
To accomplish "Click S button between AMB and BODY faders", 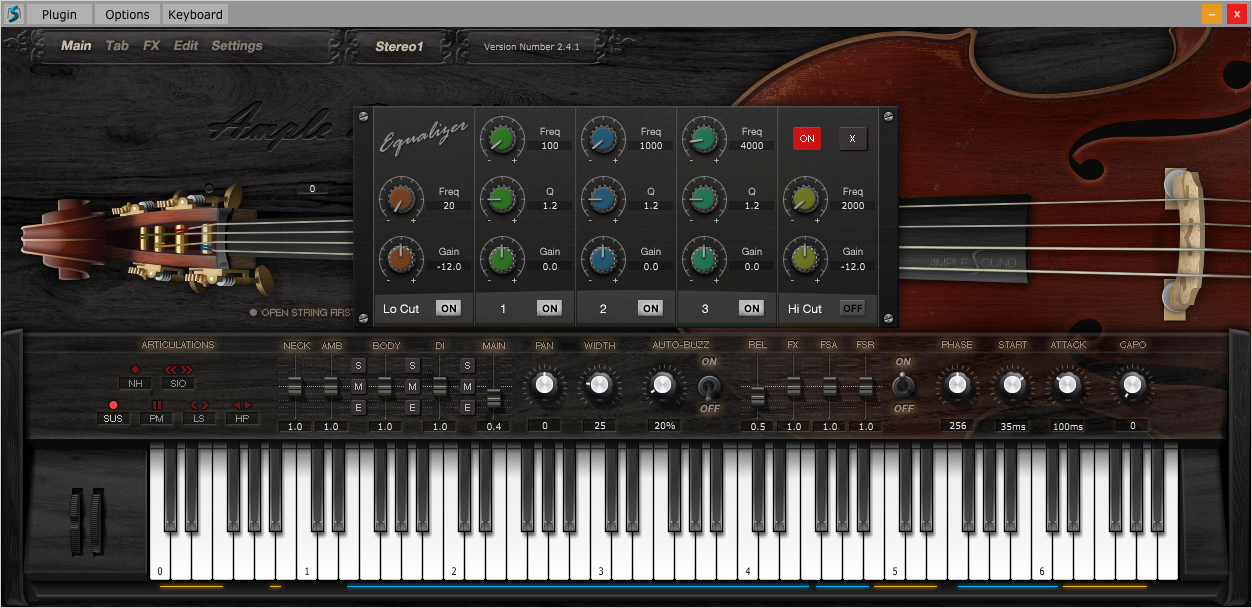I will click(358, 366).
